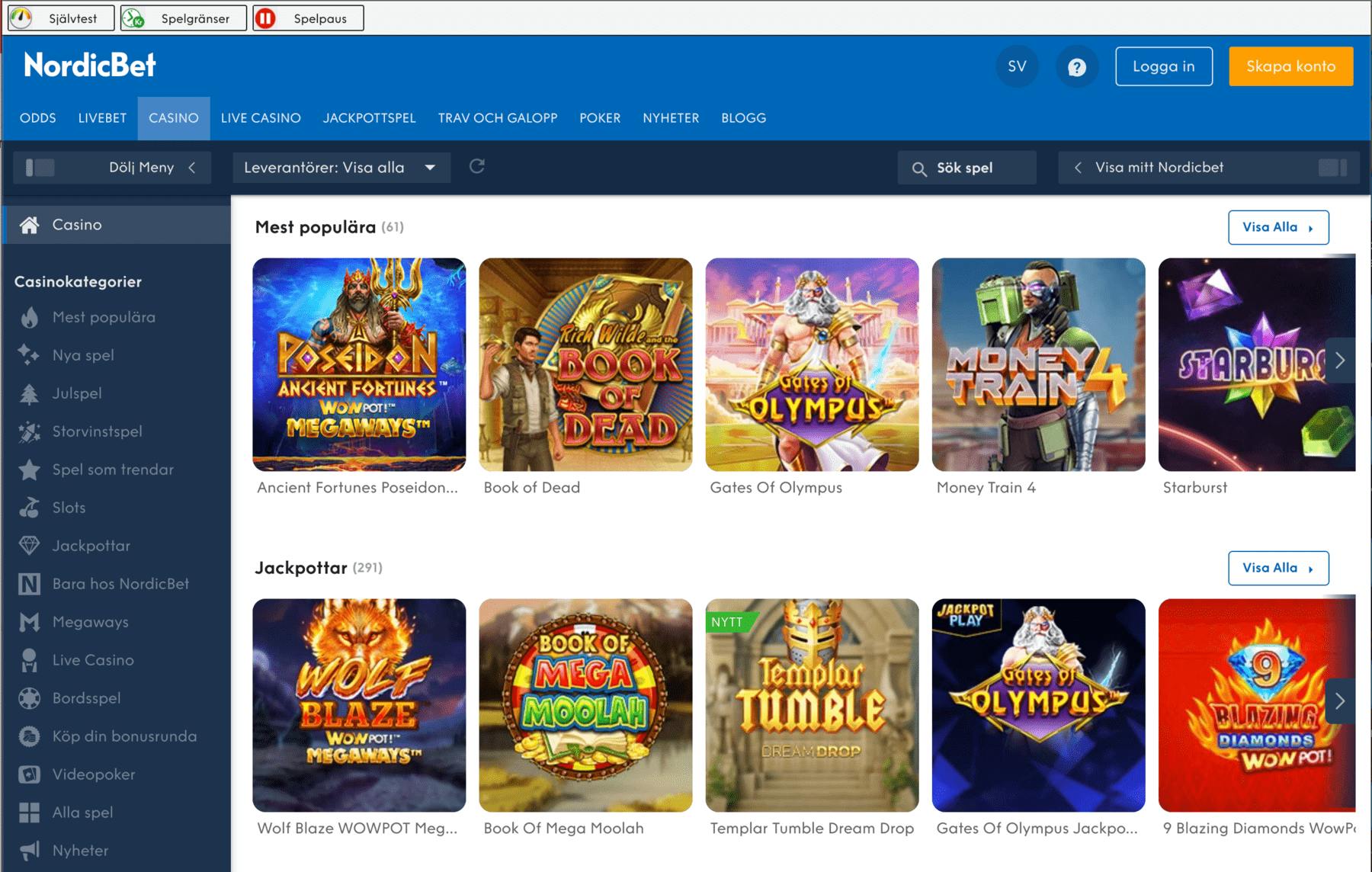This screenshot has width=1372, height=872.
Task: Open Gates Of Olympus Jackpot Play thumbnail
Action: click(x=1038, y=705)
